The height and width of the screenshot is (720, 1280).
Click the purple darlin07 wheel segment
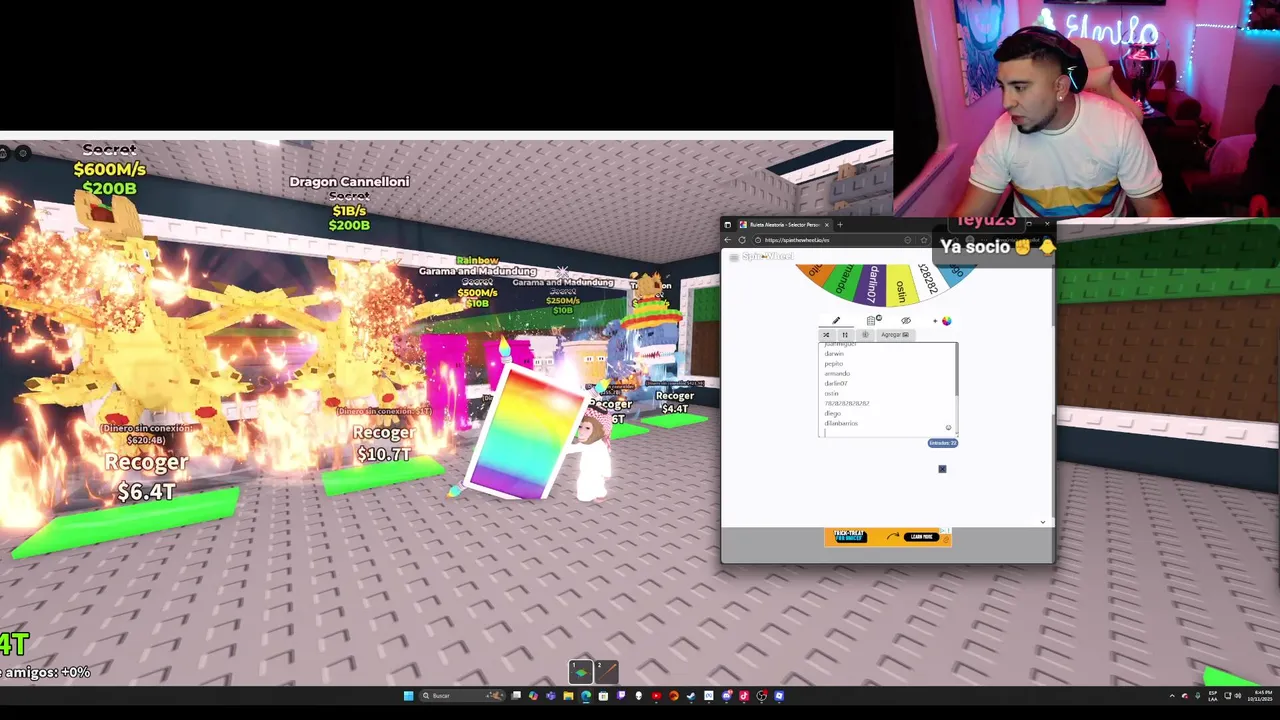(871, 284)
